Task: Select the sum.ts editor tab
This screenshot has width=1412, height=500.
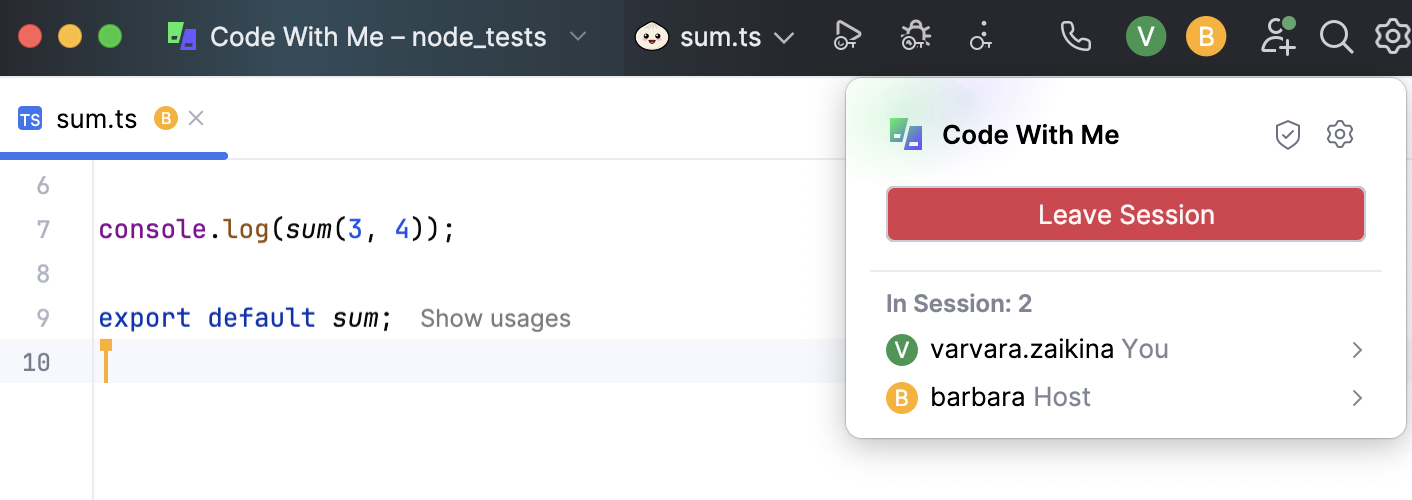Action: [x=95, y=119]
